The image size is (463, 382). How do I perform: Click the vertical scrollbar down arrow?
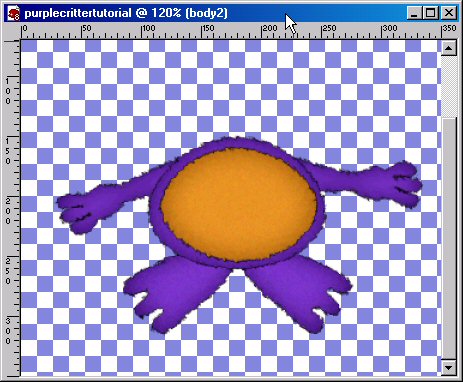click(449, 368)
